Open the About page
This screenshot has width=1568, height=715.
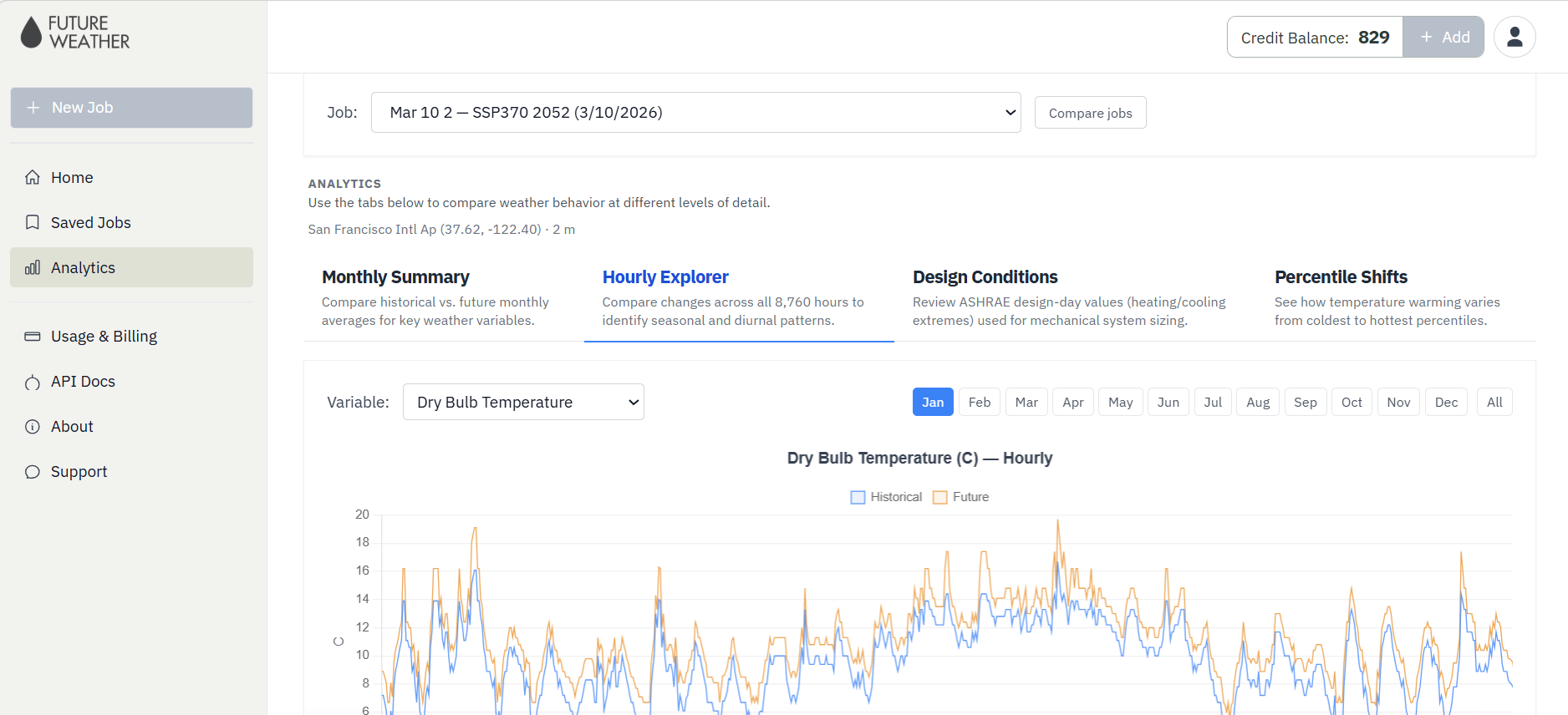pyautogui.click(x=131, y=427)
